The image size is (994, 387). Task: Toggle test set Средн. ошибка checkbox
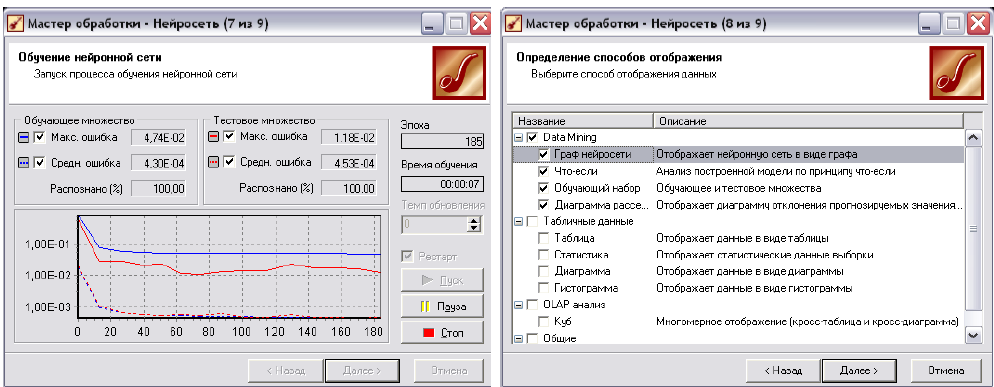[x=229, y=163]
